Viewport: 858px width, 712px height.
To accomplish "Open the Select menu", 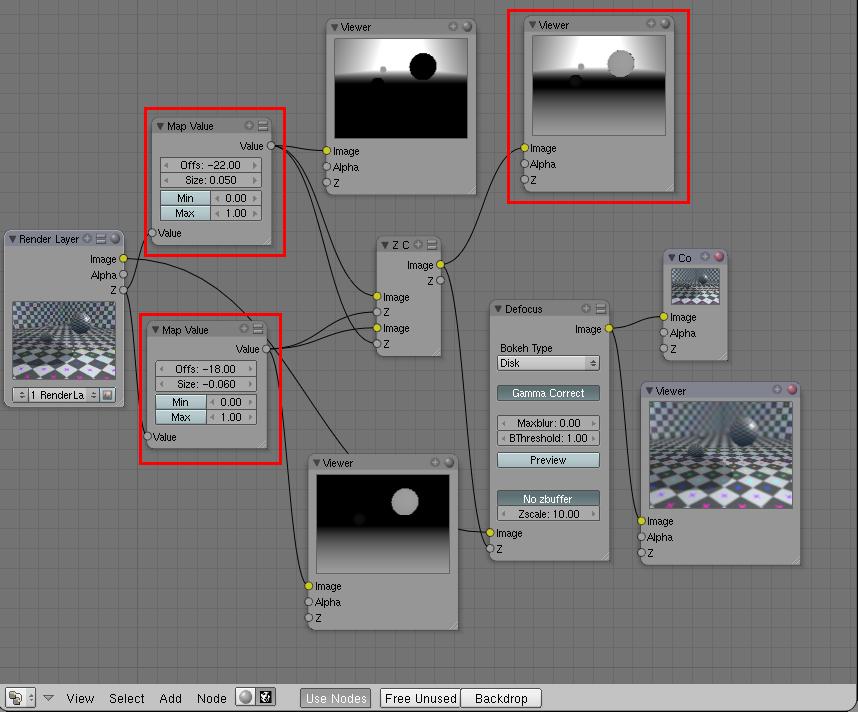I will click(126, 698).
